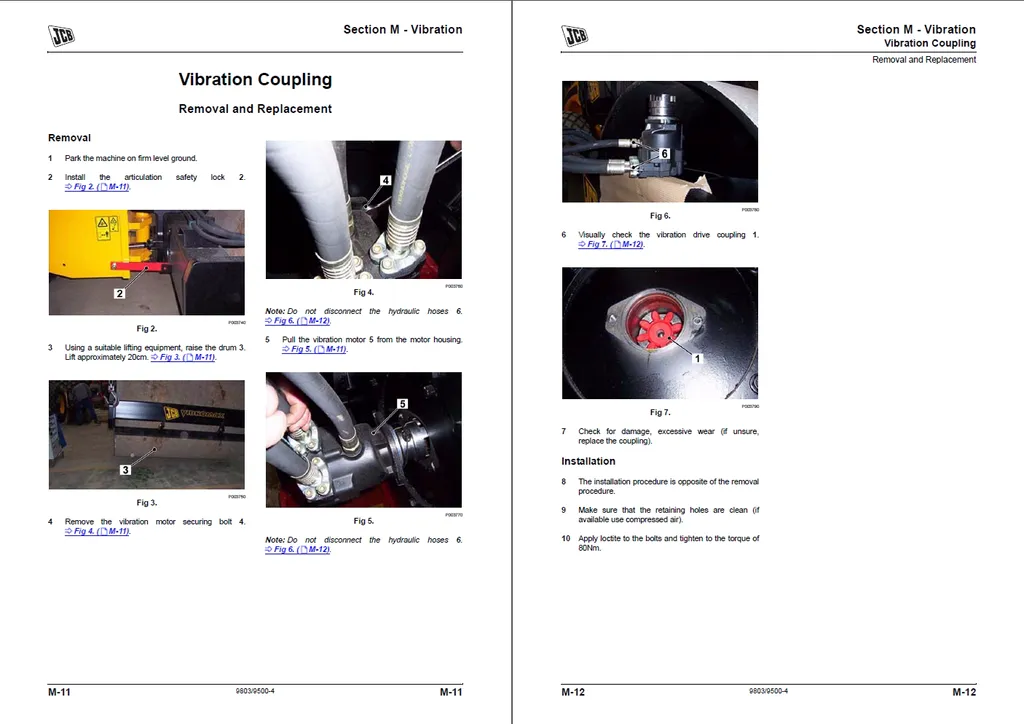Select the Fig 3 raised drum photo
Viewport: 1024px width, 724px height.
pyautogui.click(x=147, y=435)
